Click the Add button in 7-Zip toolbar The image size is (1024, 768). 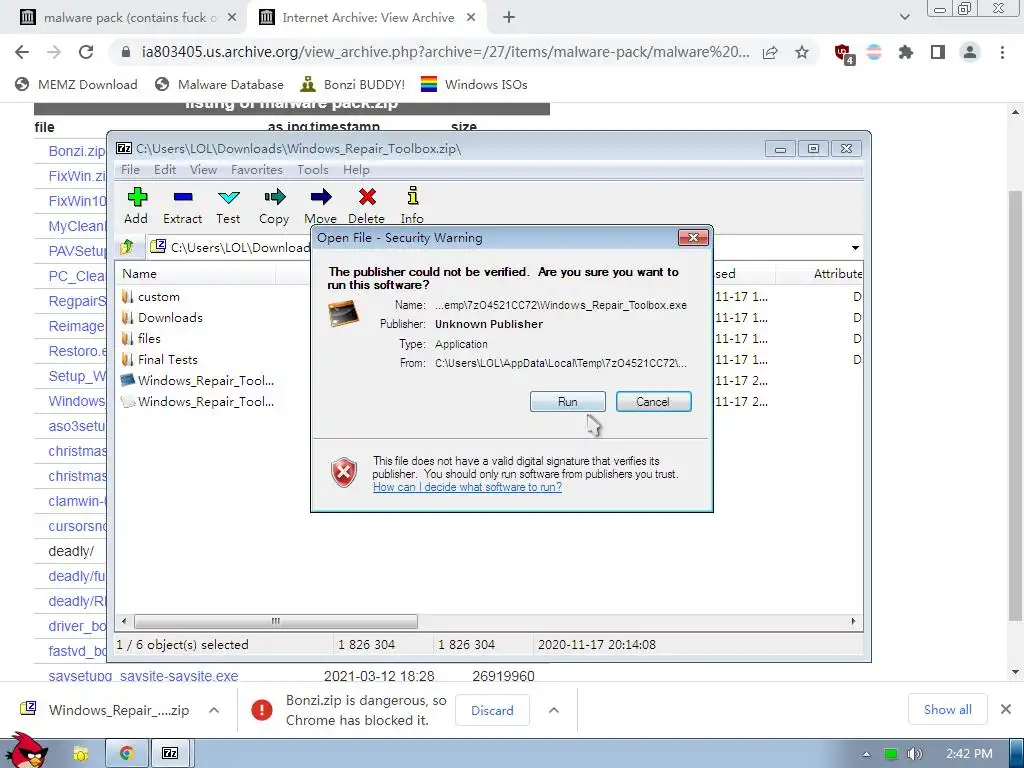click(136, 206)
